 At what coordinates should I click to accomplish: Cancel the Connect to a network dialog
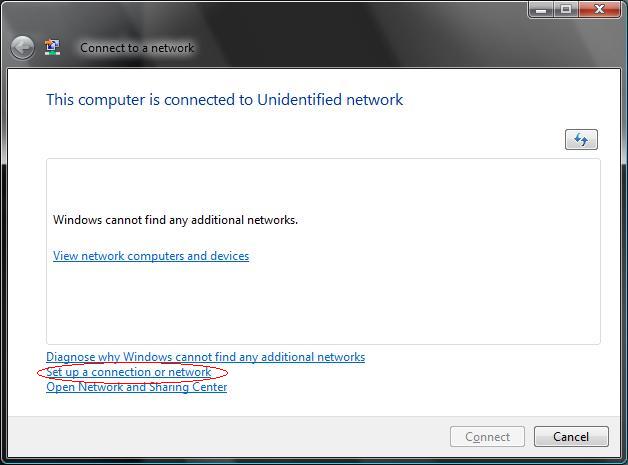pos(571,437)
